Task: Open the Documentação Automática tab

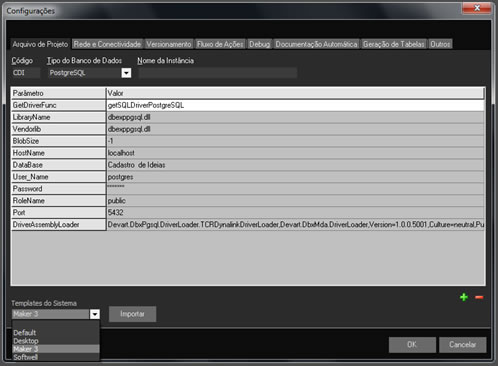Action: coord(316,44)
